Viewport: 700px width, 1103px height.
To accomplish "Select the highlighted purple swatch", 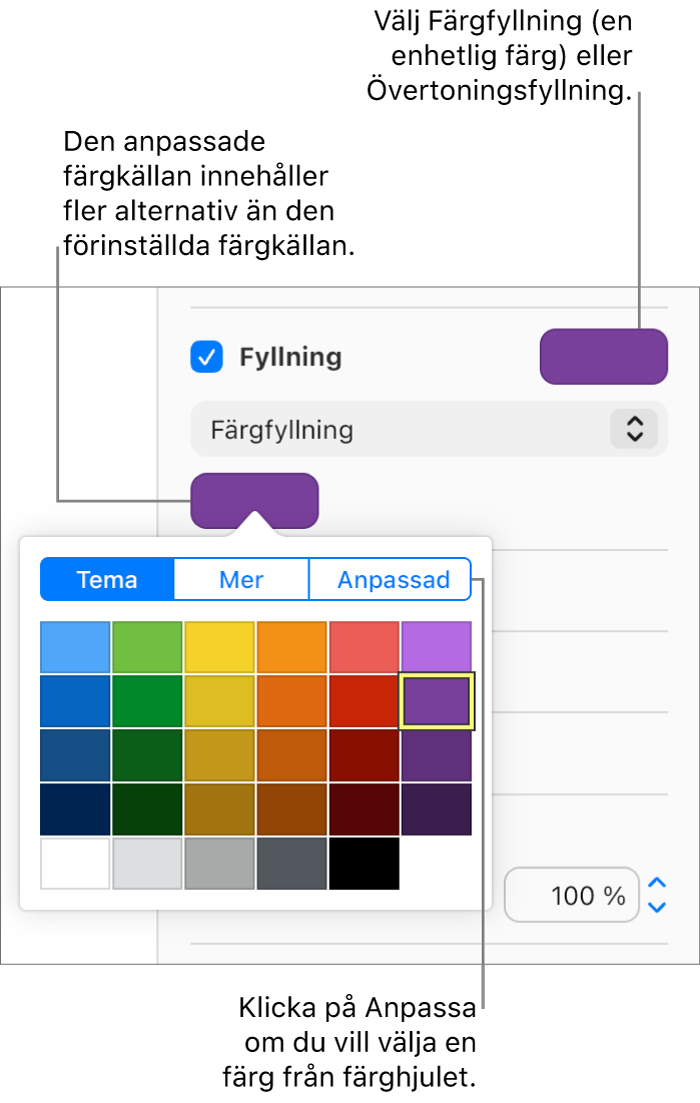I will 436,701.
